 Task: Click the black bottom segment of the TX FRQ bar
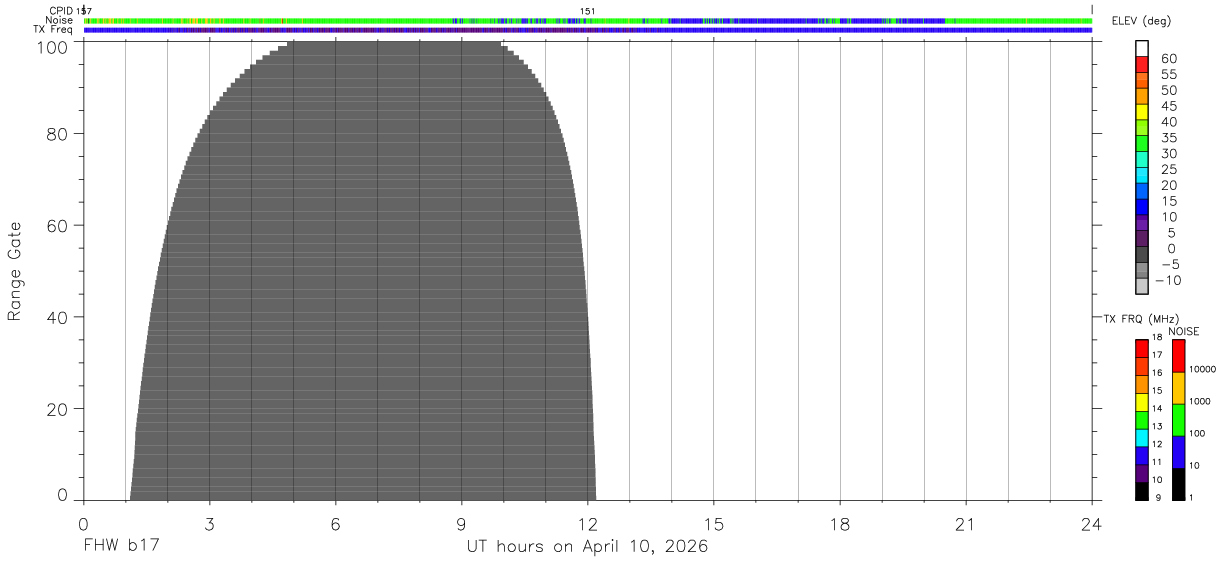(x=1142, y=491)
